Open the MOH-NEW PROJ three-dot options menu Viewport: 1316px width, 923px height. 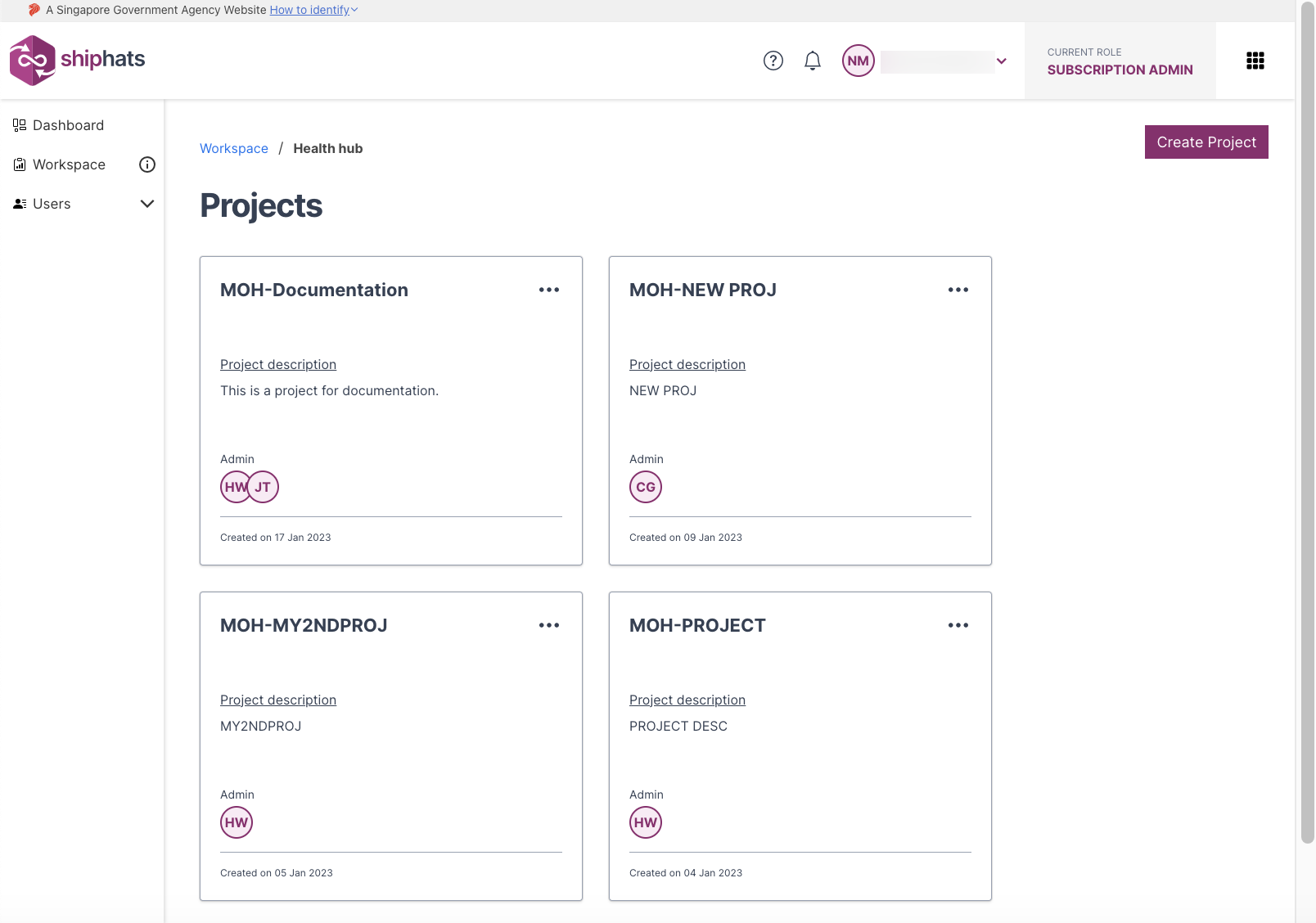click(x=958, y=290)
